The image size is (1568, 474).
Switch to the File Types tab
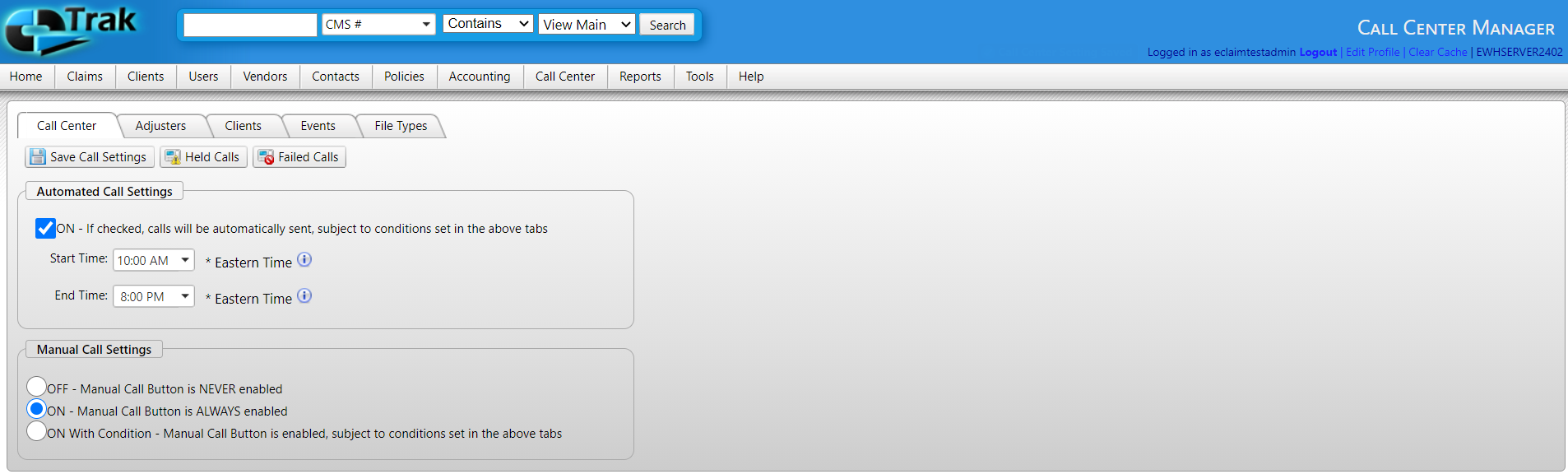(x=401, y=126)
